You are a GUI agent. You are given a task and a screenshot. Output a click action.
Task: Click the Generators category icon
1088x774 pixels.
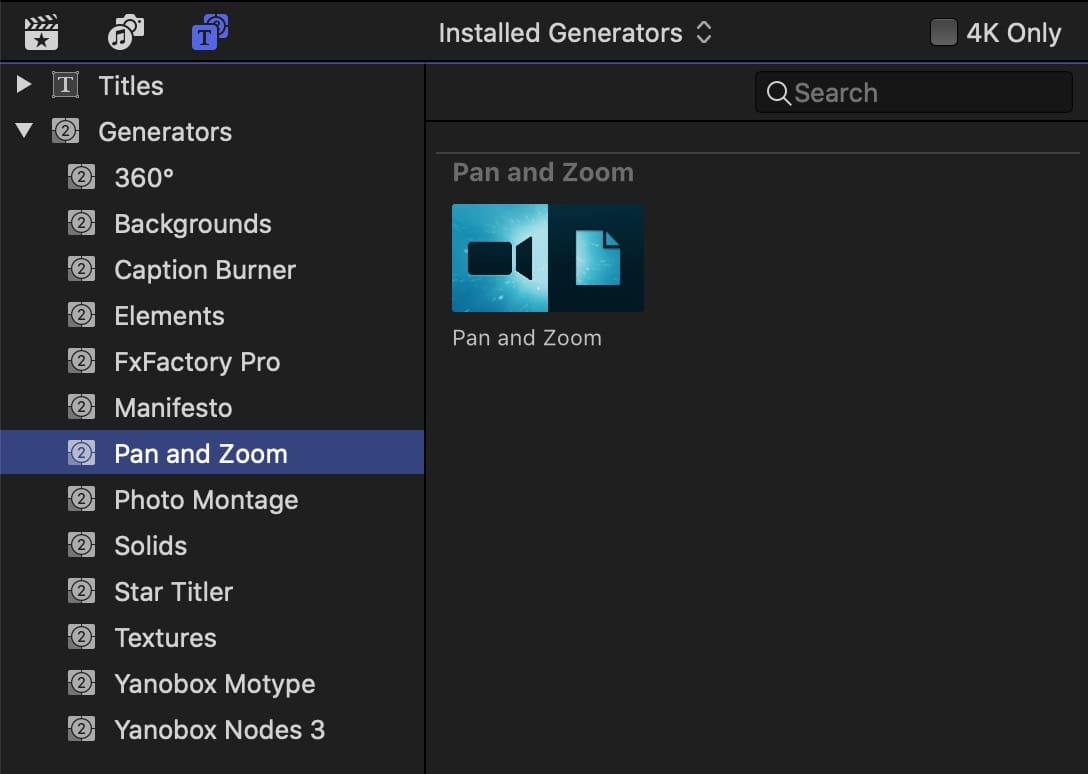click(65, 132)
